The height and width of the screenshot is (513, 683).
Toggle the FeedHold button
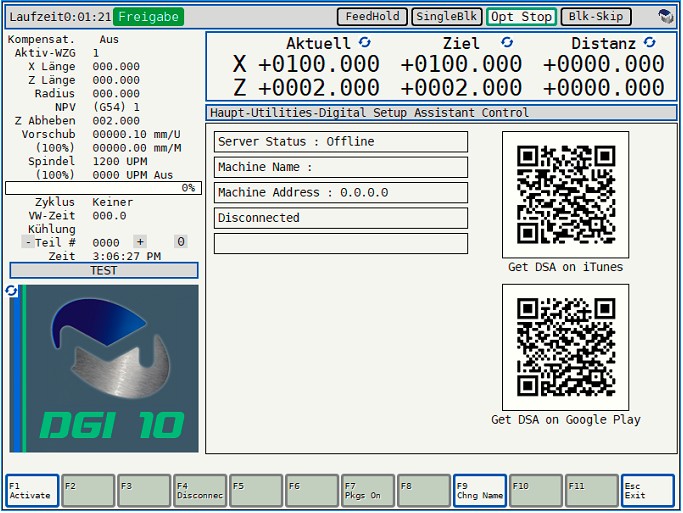tap(372, 17)
